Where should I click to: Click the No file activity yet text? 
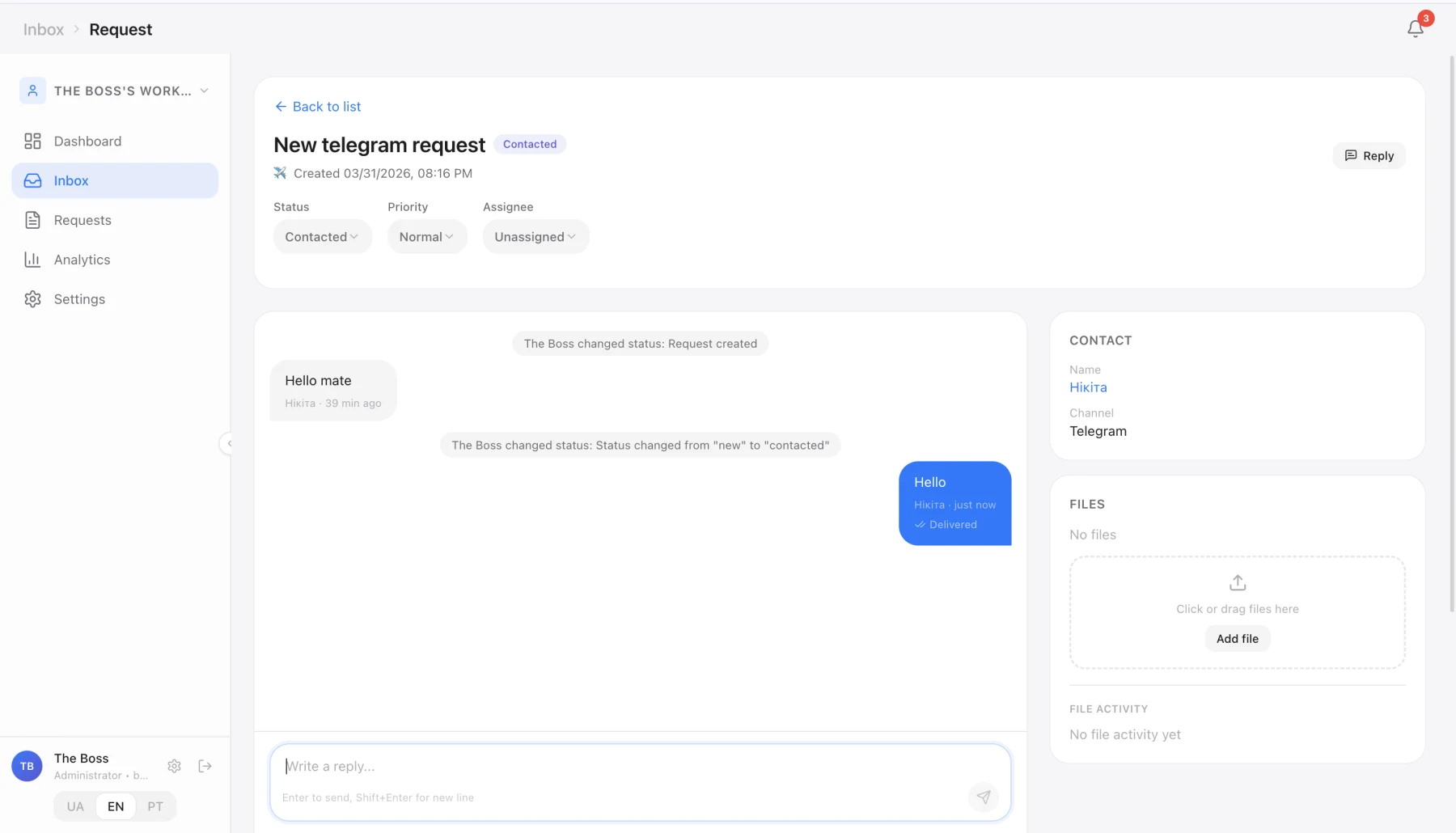point(1125,735)
